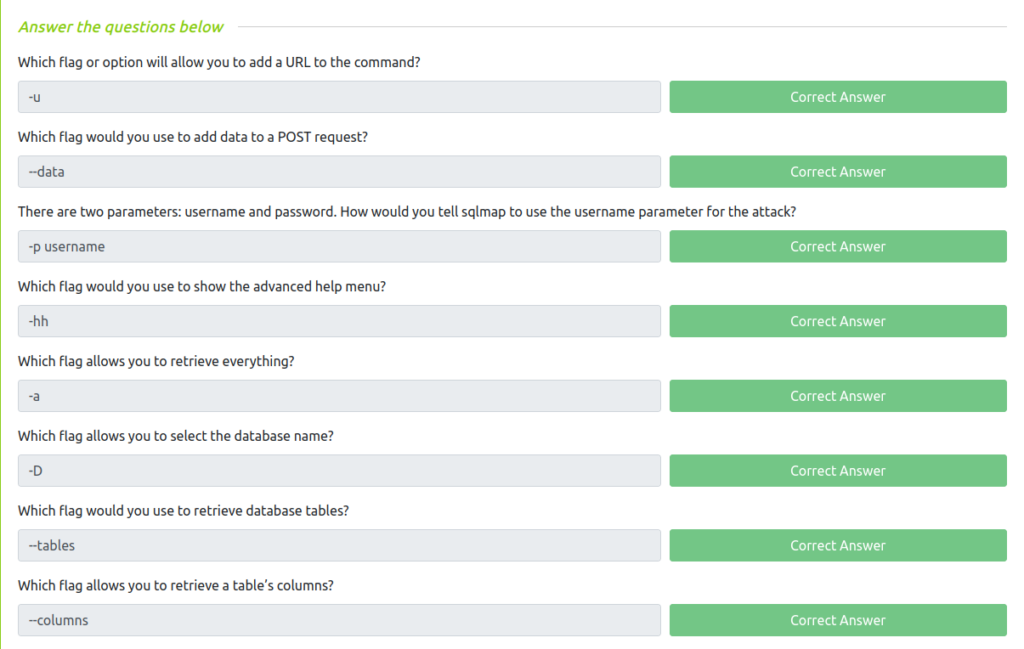Focus the -p username answer field
1024x649 pixels.
pyautogui.click(x=339, y=246)
